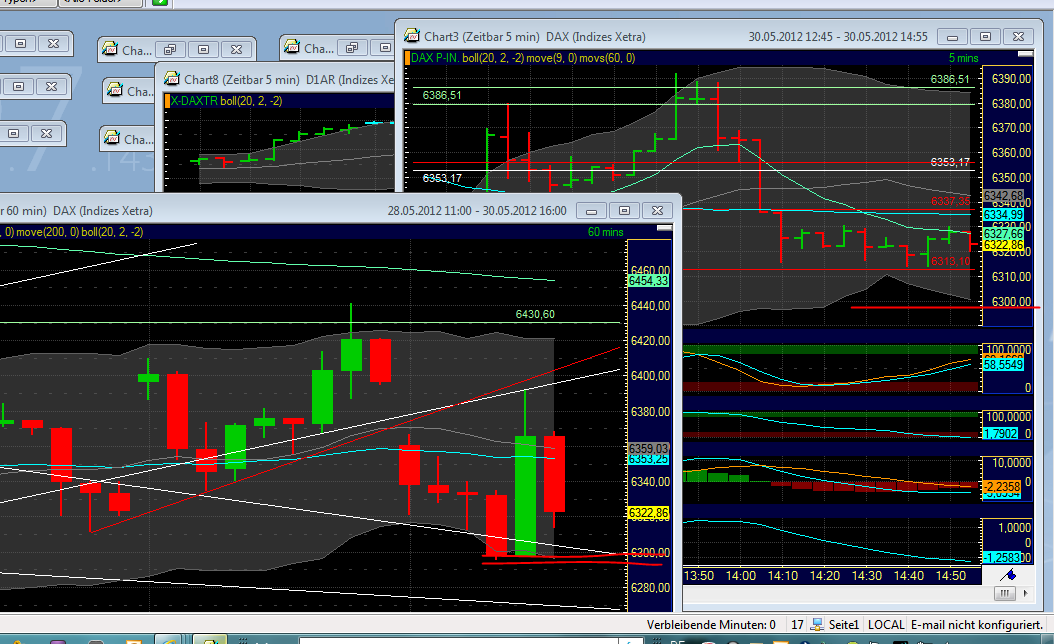The width and height of the screenshot is (1054, 644).
Task: Click the green arrow icon on the top toolbar
Action: click(x=160, y=5)
